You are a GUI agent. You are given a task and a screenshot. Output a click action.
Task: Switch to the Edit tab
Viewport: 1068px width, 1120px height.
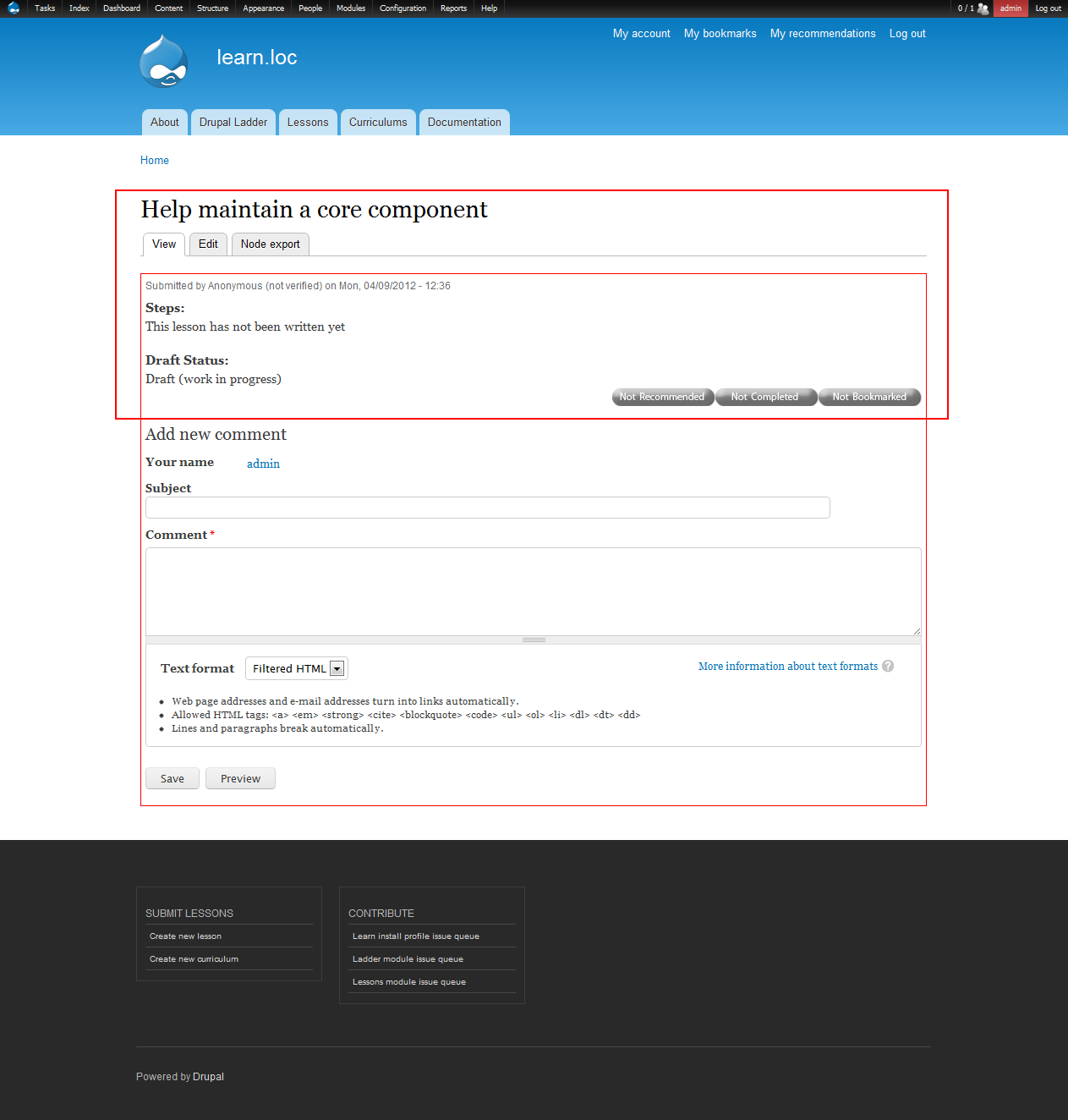(x=208, y=244)
